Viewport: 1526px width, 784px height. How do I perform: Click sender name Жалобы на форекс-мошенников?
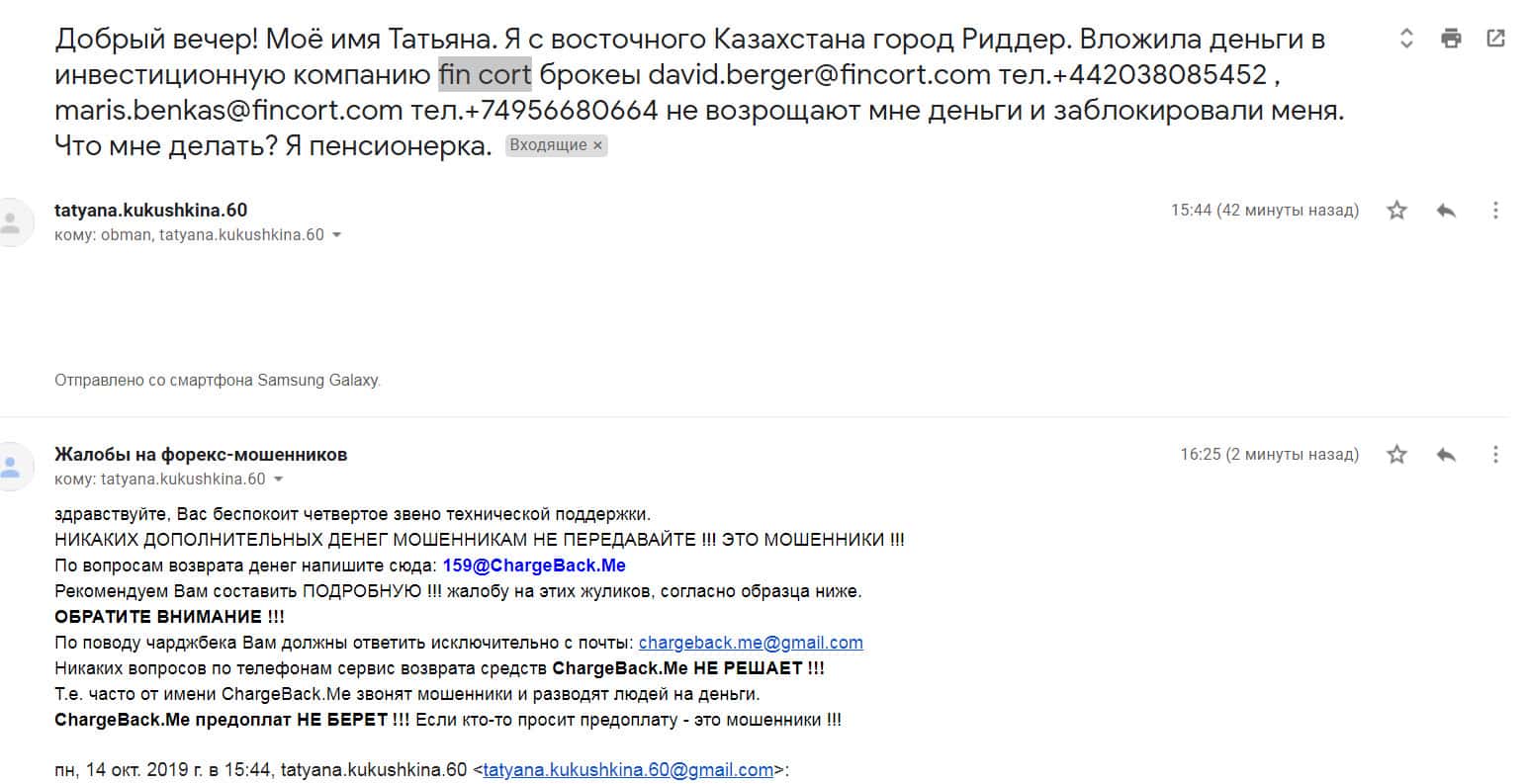pyautogui.click(x=201, y=455)
